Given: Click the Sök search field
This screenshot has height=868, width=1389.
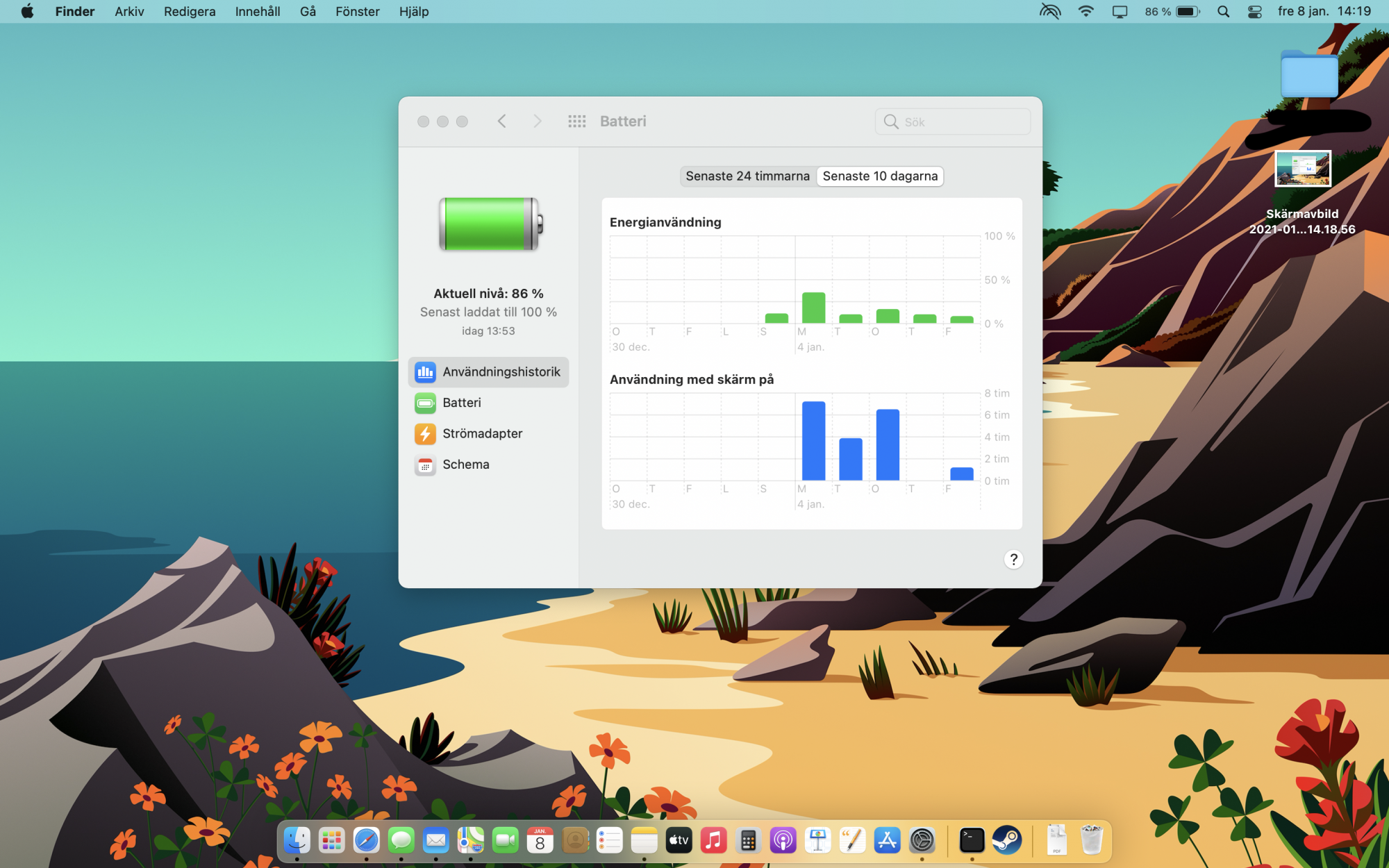Looking at the screenshot, I should tap(962, 122).
